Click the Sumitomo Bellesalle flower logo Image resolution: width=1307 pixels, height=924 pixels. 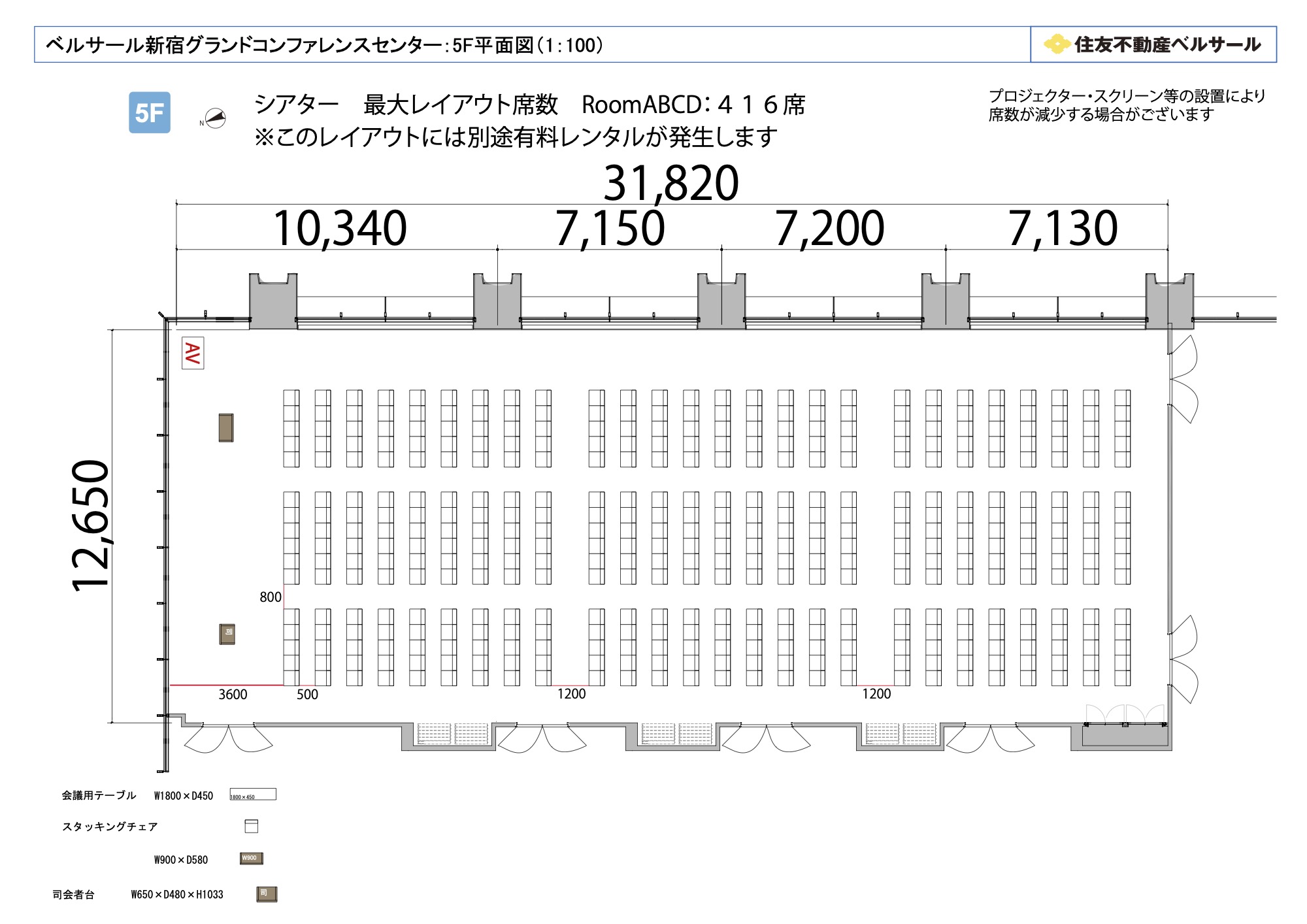[x=1057, y=44]
